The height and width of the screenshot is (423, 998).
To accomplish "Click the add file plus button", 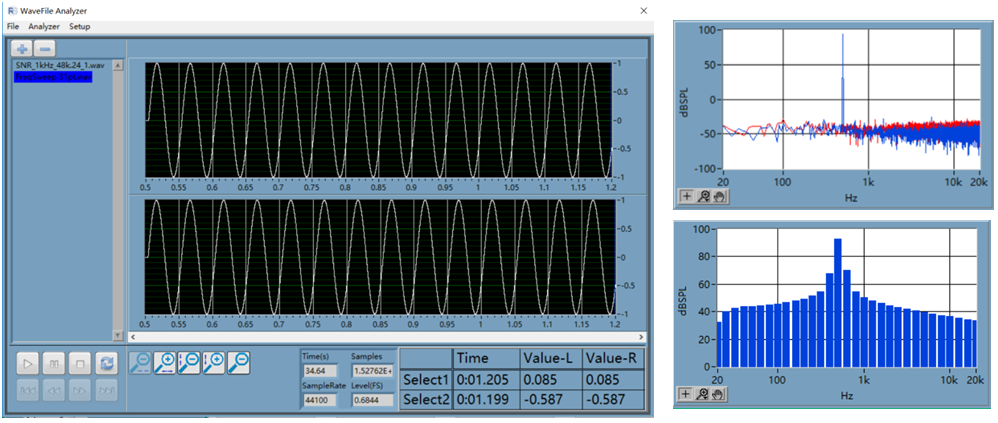I will click(23, 48).
